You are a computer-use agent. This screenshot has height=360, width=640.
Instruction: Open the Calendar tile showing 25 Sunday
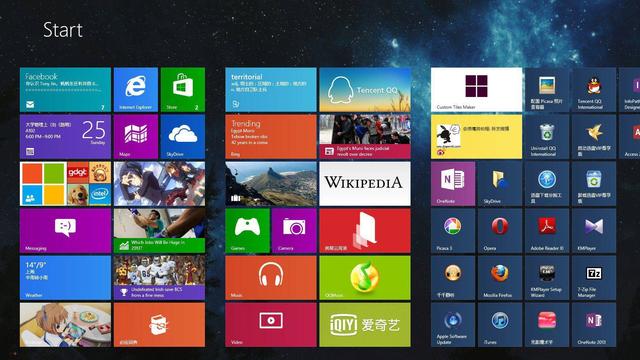[x=65, y=137]
